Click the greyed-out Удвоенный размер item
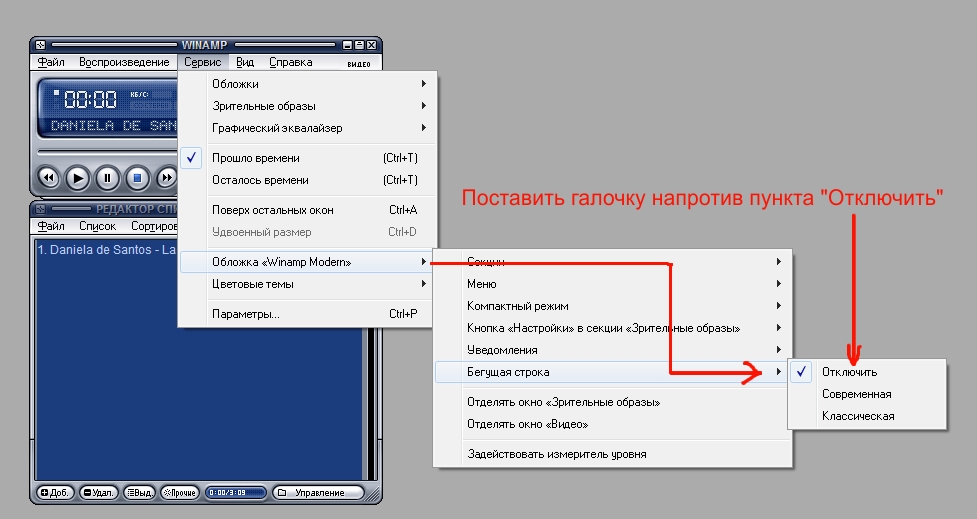 [308, 232]
